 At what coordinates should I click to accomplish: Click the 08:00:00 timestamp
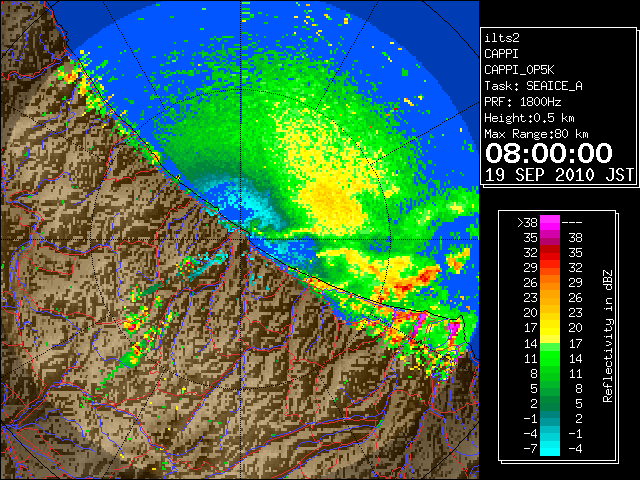tap(549, 153)
